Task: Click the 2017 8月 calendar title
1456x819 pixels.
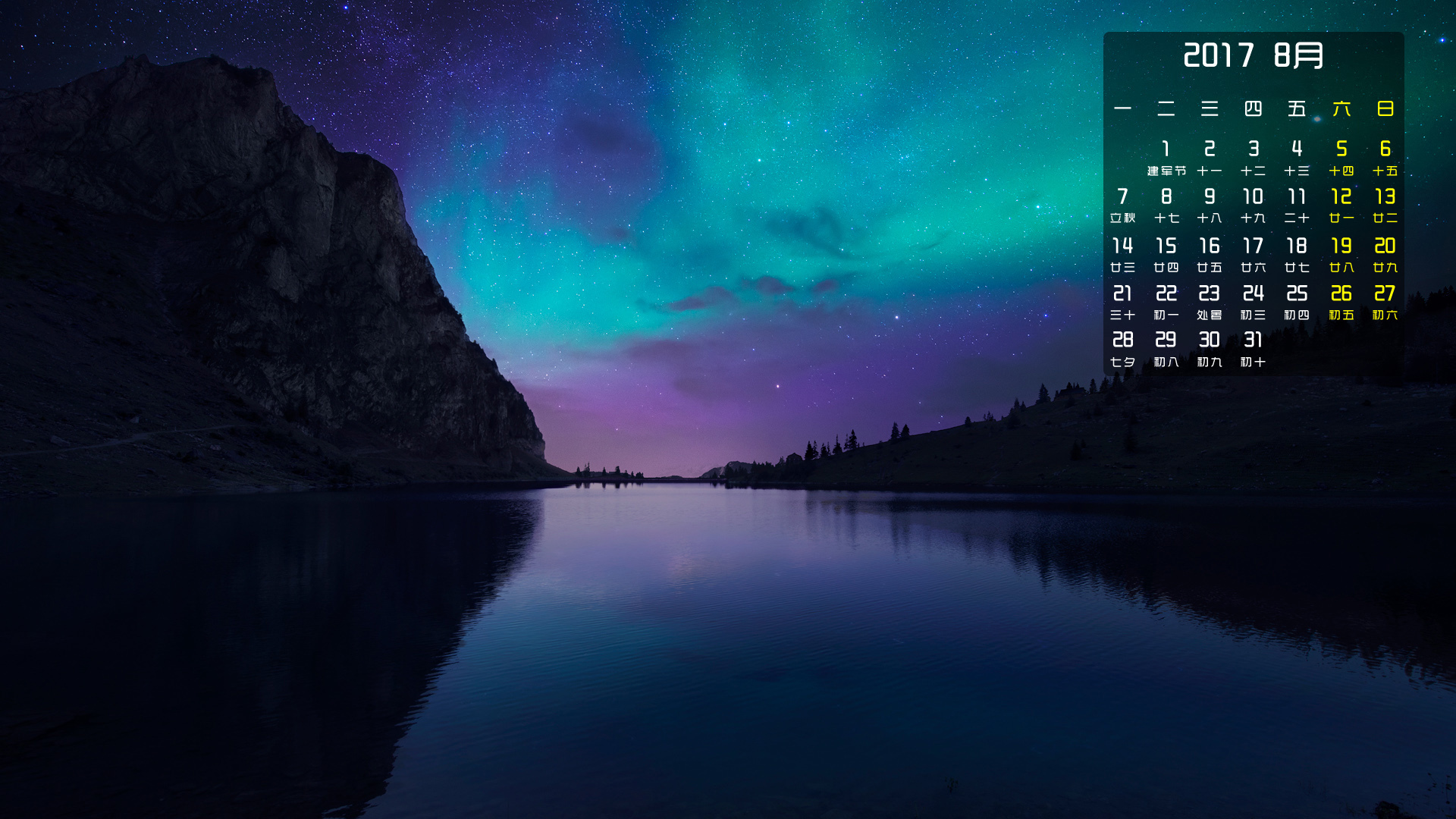Action: 1254,55
